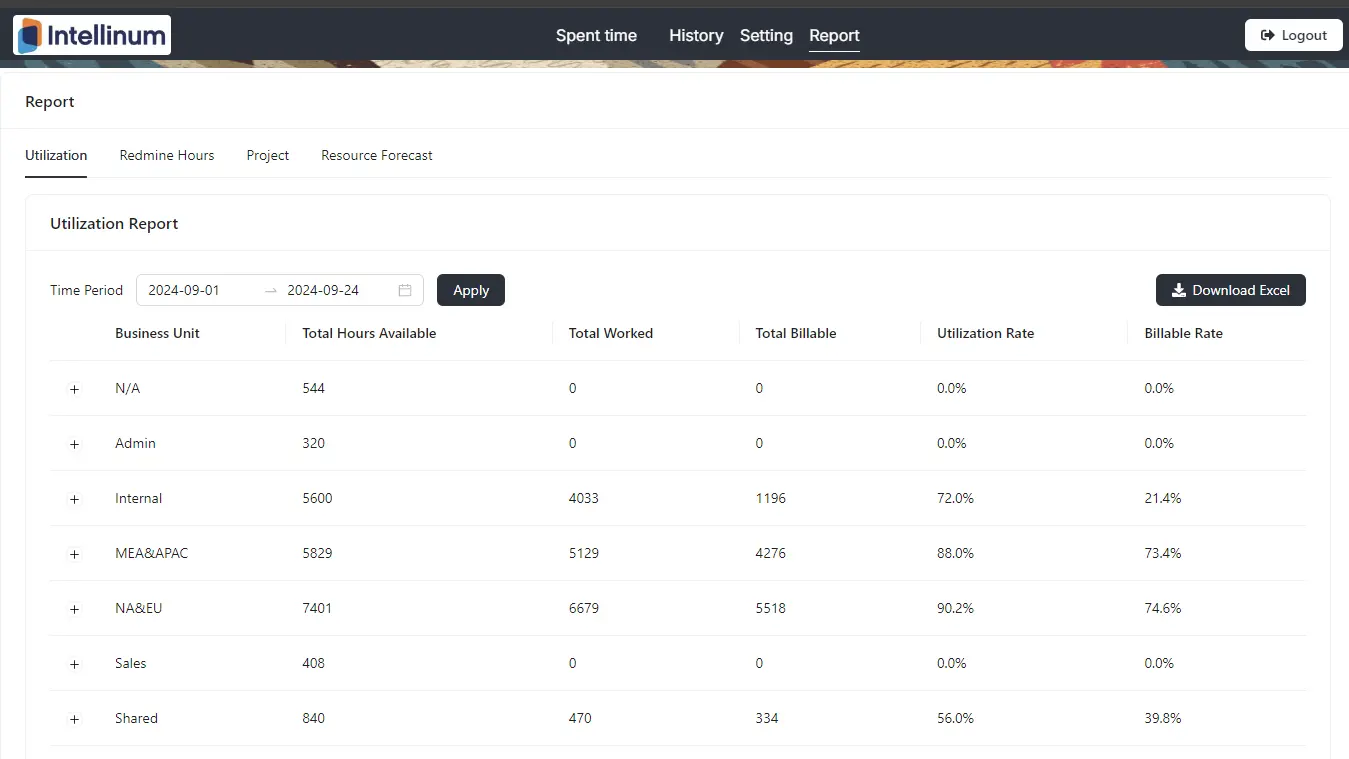Click the 4033 total worked cell
The height and width of the screenshot is (759, 1349).
[584, 498]
